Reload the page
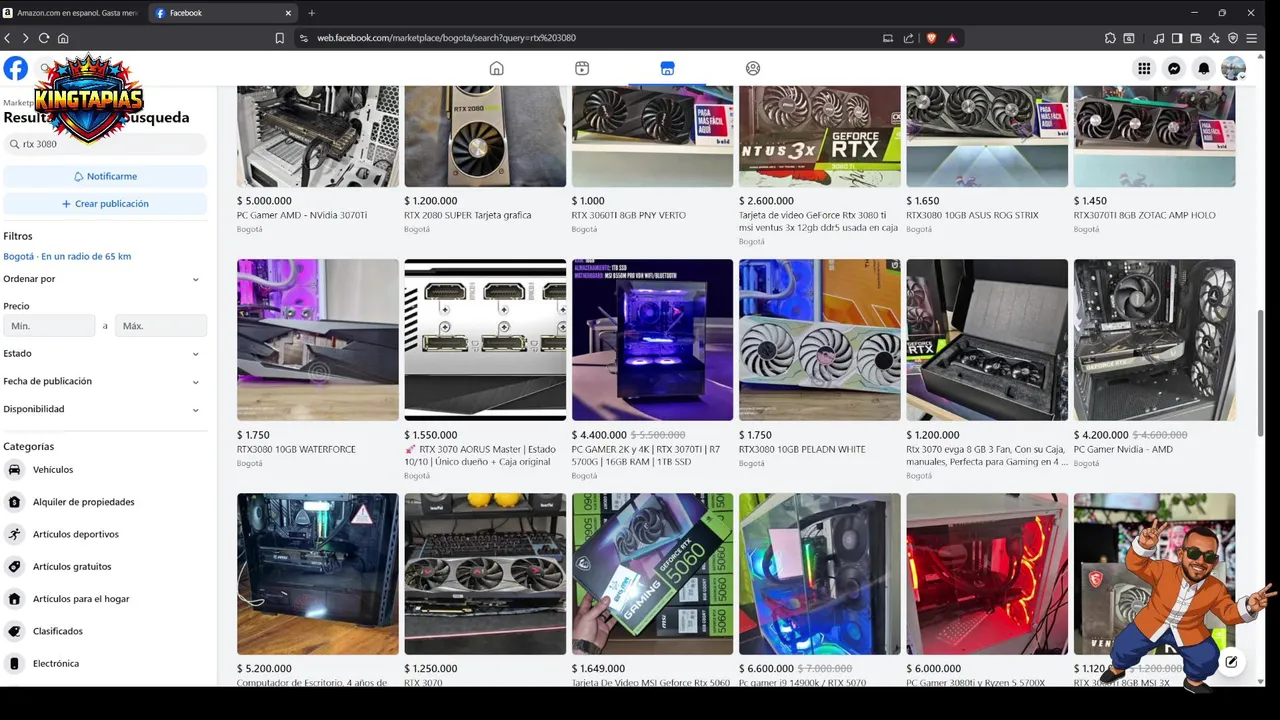Image resolution: width=1280 pixels, height=720 pixels. (44, 38)
